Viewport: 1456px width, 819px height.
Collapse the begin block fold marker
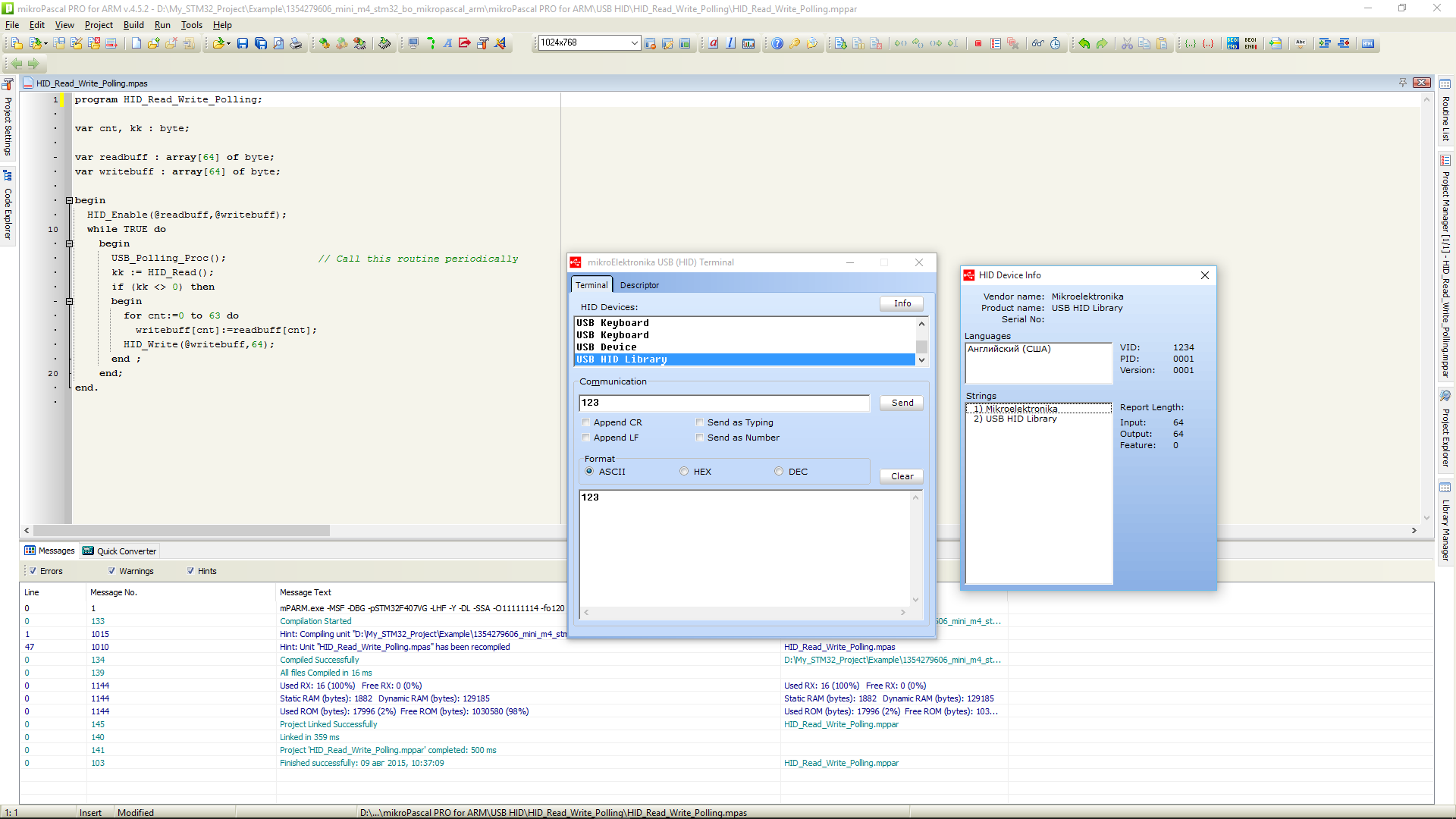pyautogui.click(x=69, y=200)
